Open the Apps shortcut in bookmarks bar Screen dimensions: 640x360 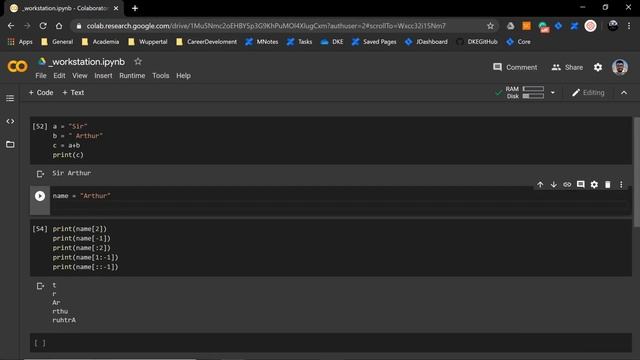point(20,42)
